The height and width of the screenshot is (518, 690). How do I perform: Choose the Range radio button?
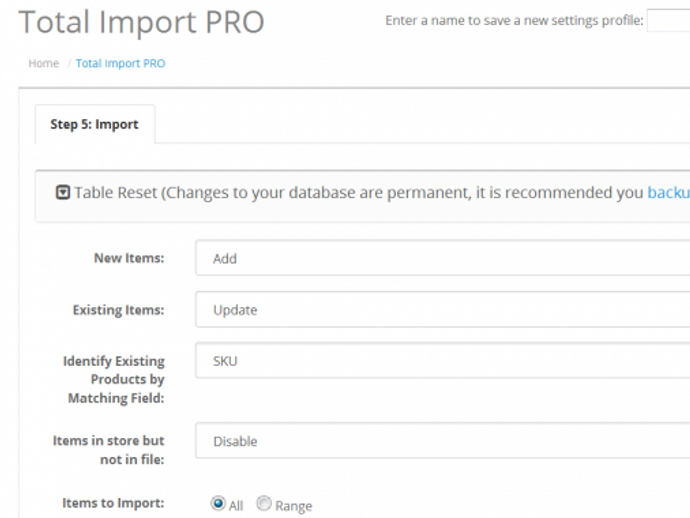[x=264, y=504]
